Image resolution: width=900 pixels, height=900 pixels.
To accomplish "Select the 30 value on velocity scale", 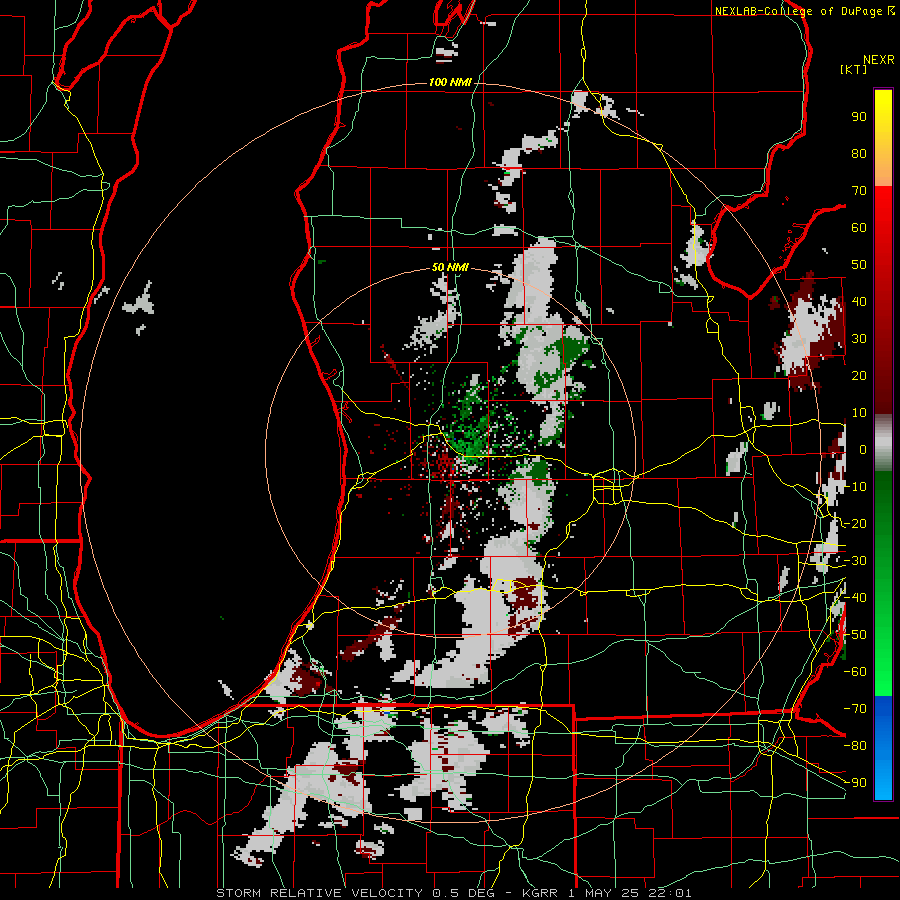I will click(x=859, y=339).
